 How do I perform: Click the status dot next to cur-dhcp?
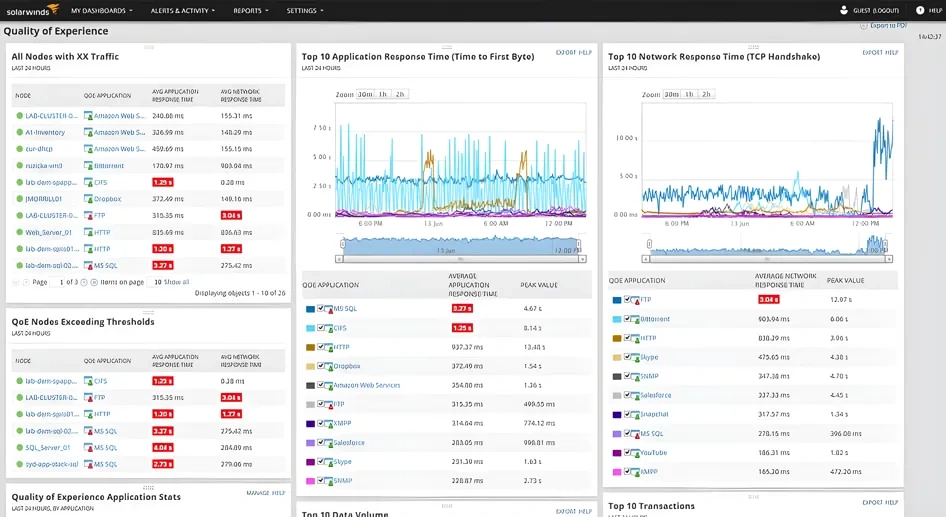point(19,148)
